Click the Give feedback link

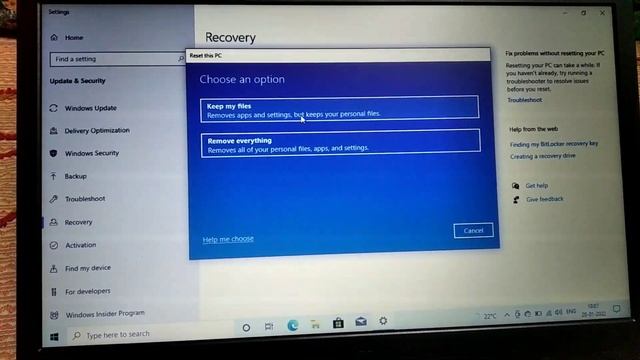click(544, 199)
